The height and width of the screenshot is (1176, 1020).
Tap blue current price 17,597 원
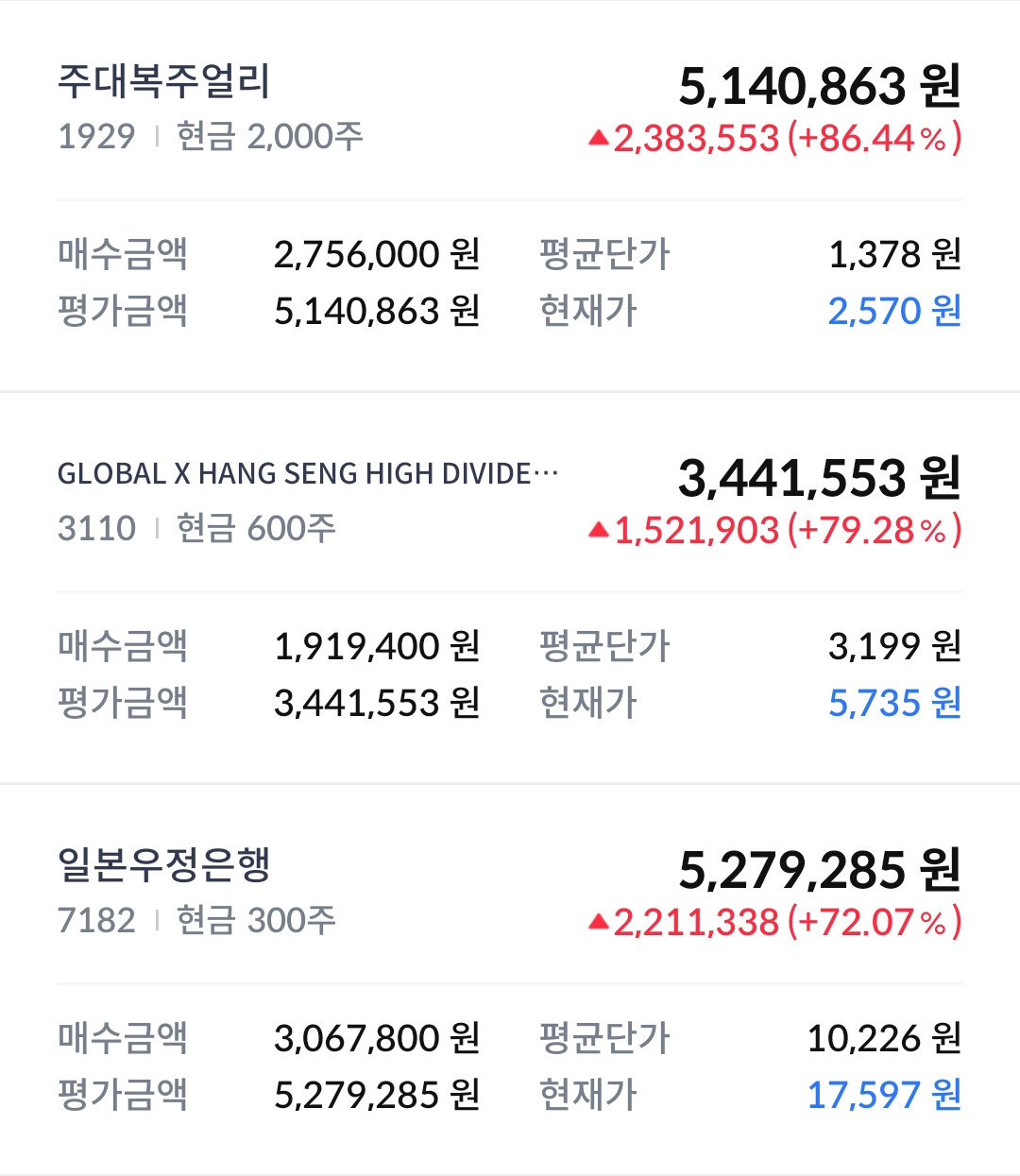(x=883, y=1095)
